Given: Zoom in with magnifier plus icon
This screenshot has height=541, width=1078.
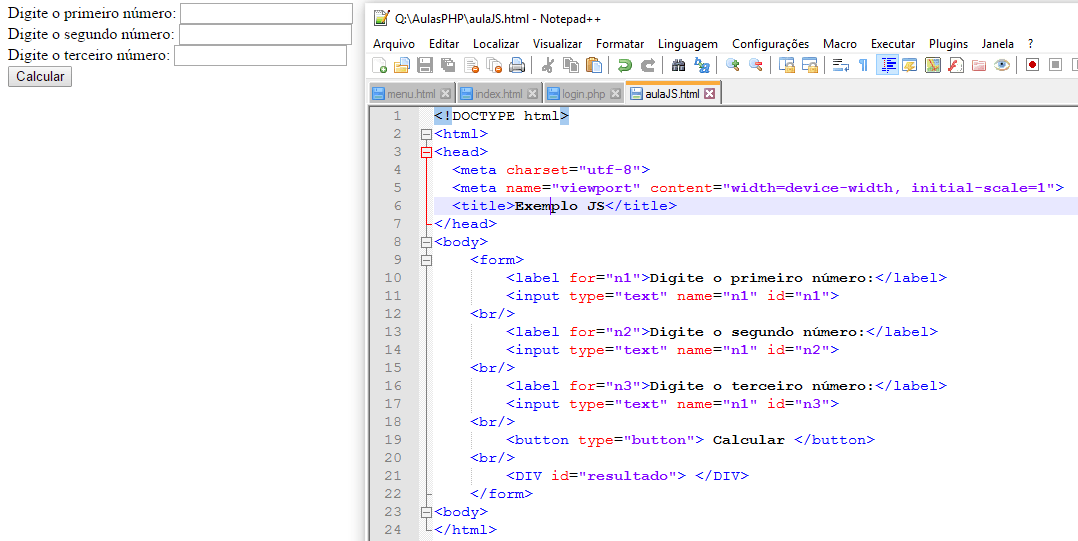Looking at the screenshot, I should coord(732,65).
